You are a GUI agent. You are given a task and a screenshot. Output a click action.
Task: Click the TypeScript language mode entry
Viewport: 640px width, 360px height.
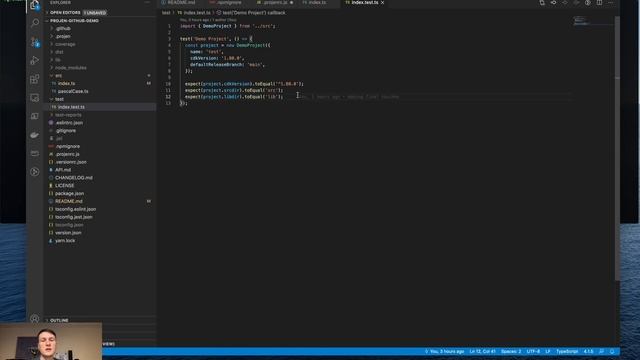tap(567, 351)
